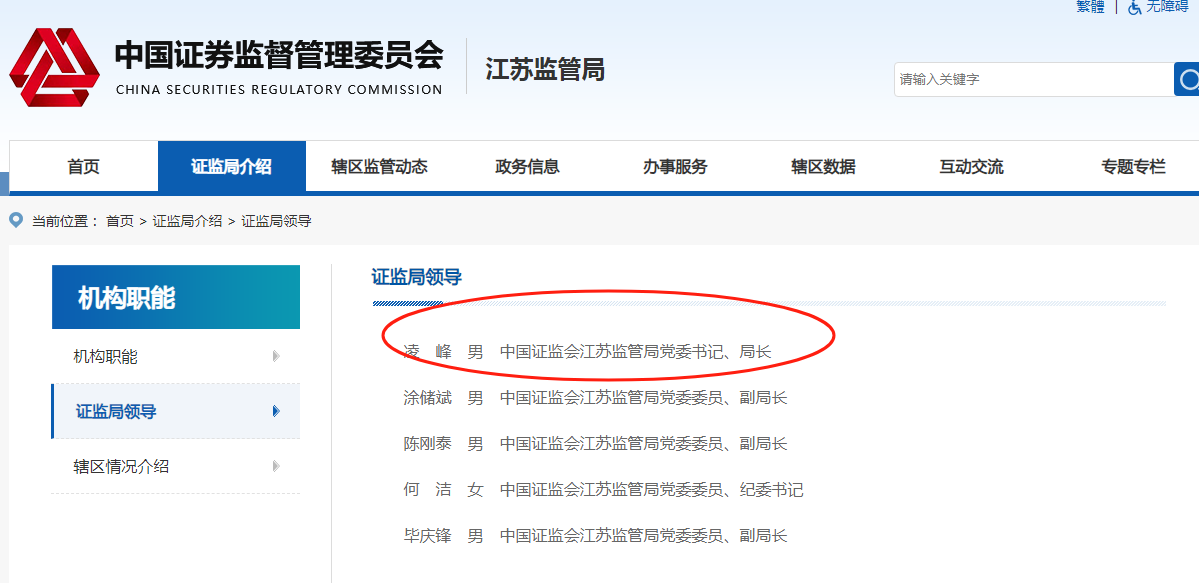Select the 证监局介绍 navigation tab
The width and height of the screenshot is (1199, 583).
(232, 167)
